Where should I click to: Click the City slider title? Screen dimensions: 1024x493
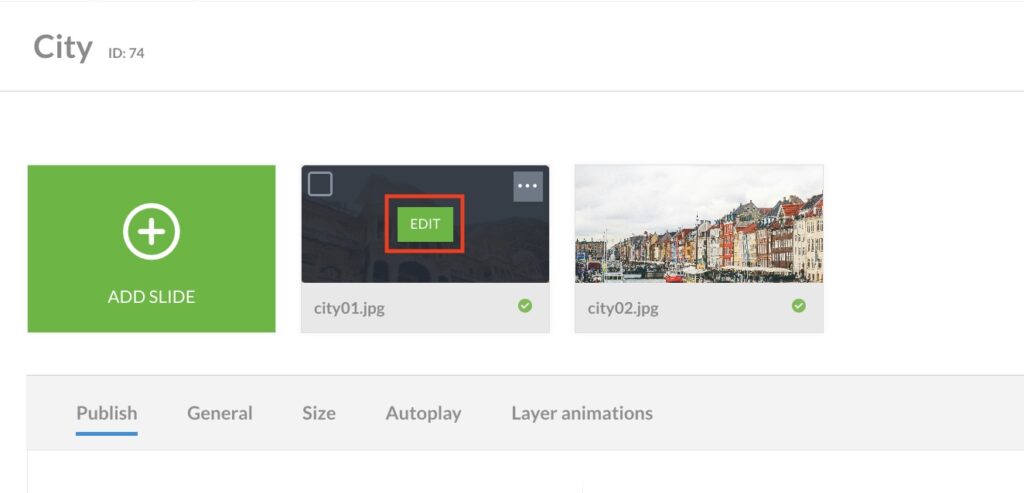pos(63,48)
